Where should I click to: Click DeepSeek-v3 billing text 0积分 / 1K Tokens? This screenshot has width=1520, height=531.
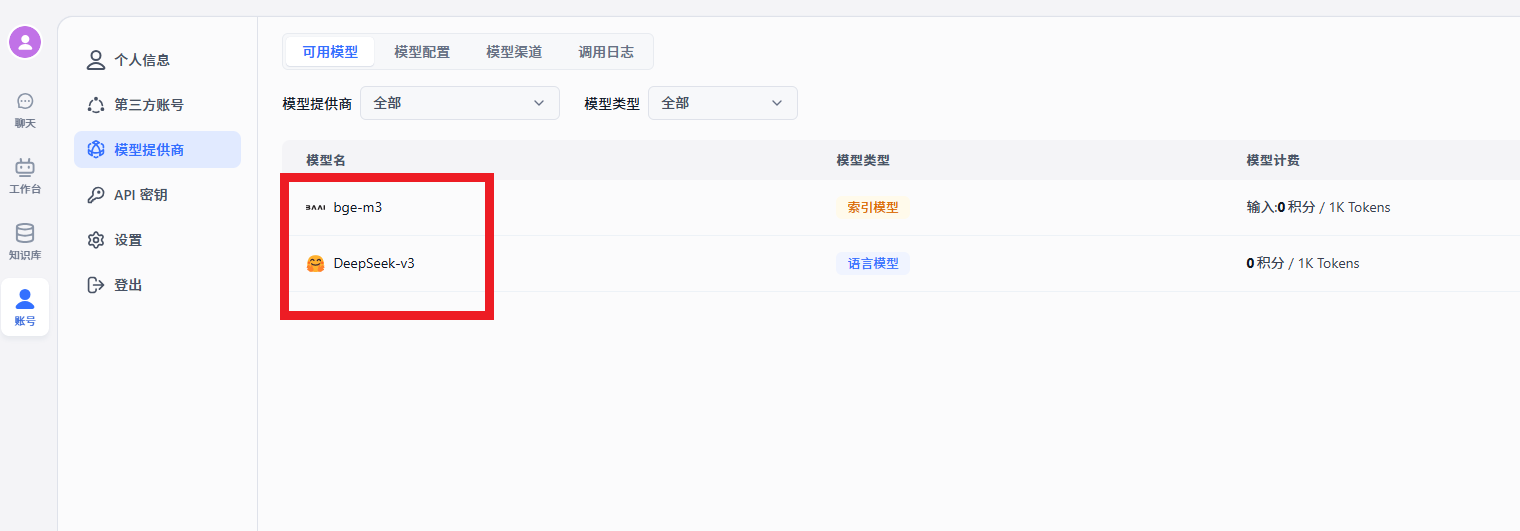tap(1303, 264)
